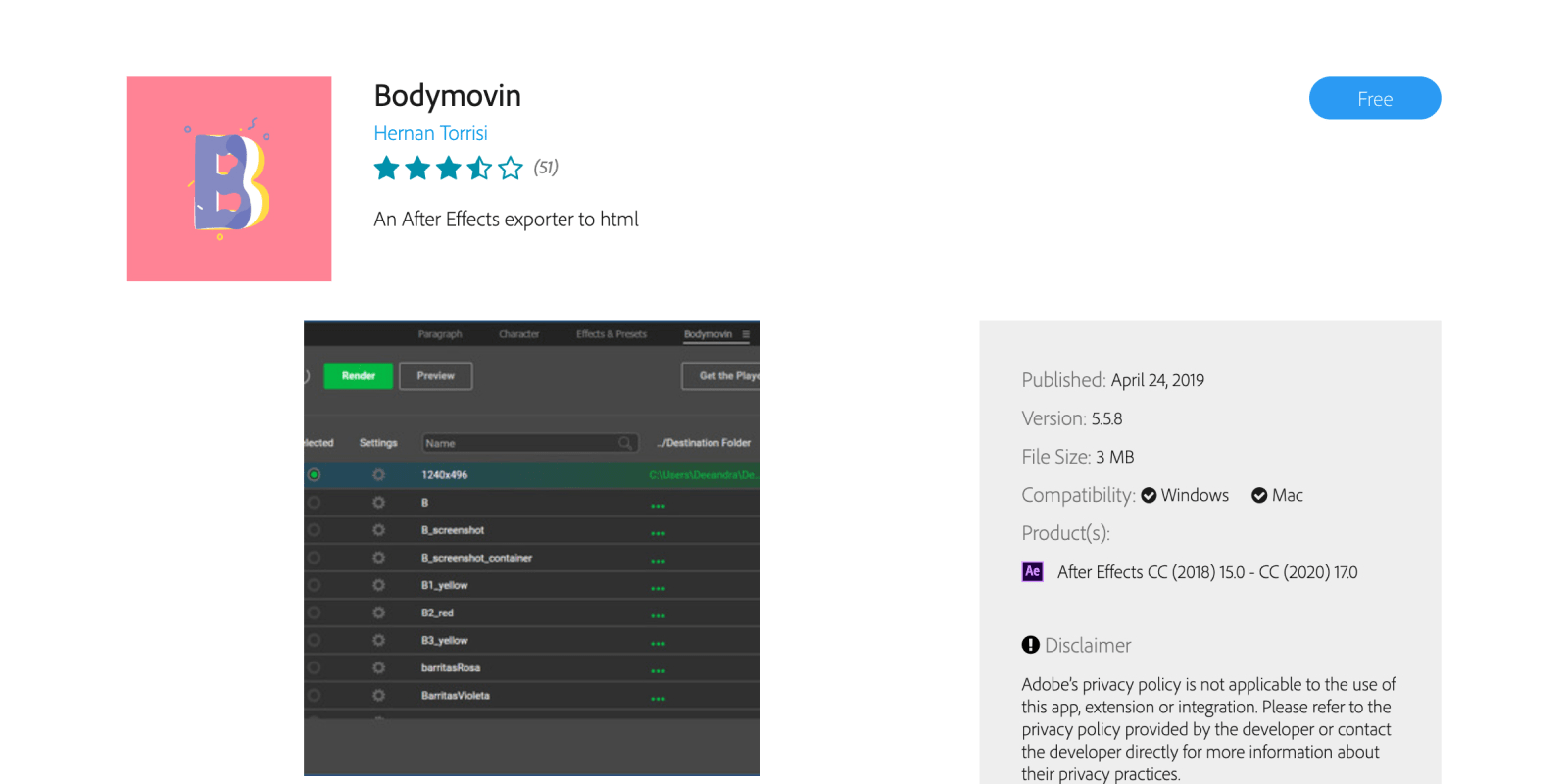Click the After Effects Ae product icon

pos(1032,571)
